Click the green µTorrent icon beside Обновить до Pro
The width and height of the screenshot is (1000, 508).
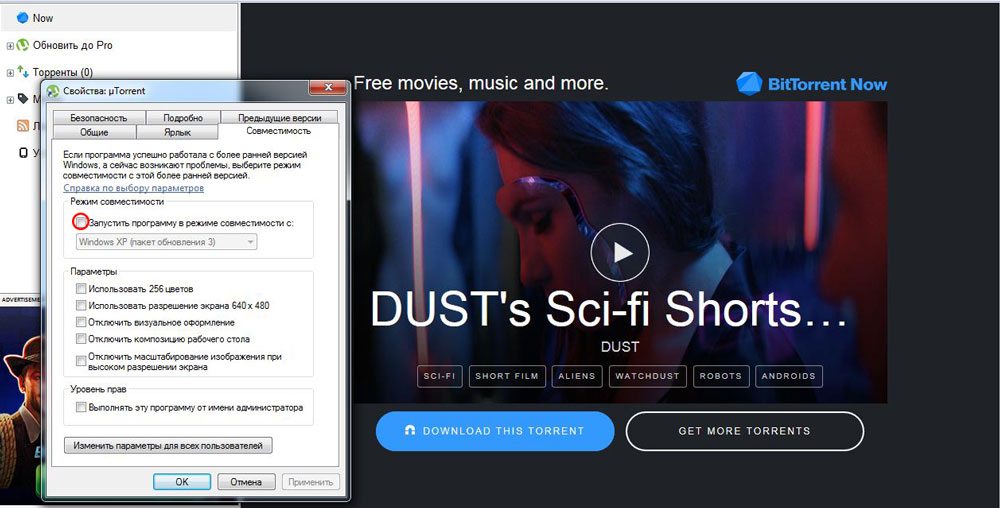23,45
